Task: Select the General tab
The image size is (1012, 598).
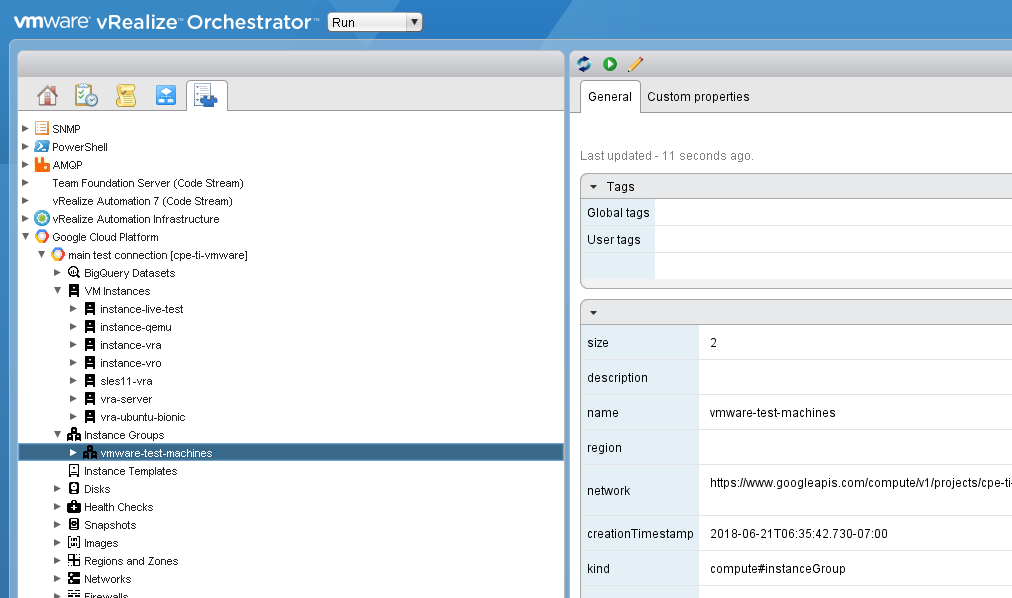Action: click(609, 97)
